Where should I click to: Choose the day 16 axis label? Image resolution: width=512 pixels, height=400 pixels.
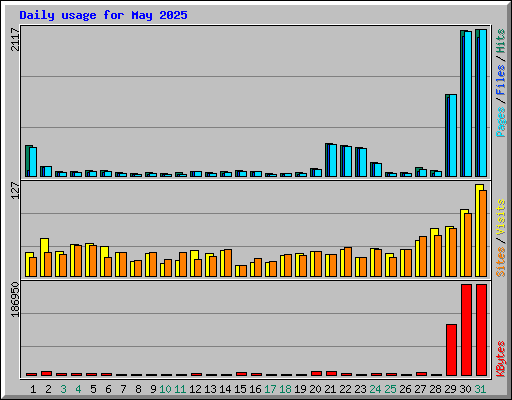(255, 389)
